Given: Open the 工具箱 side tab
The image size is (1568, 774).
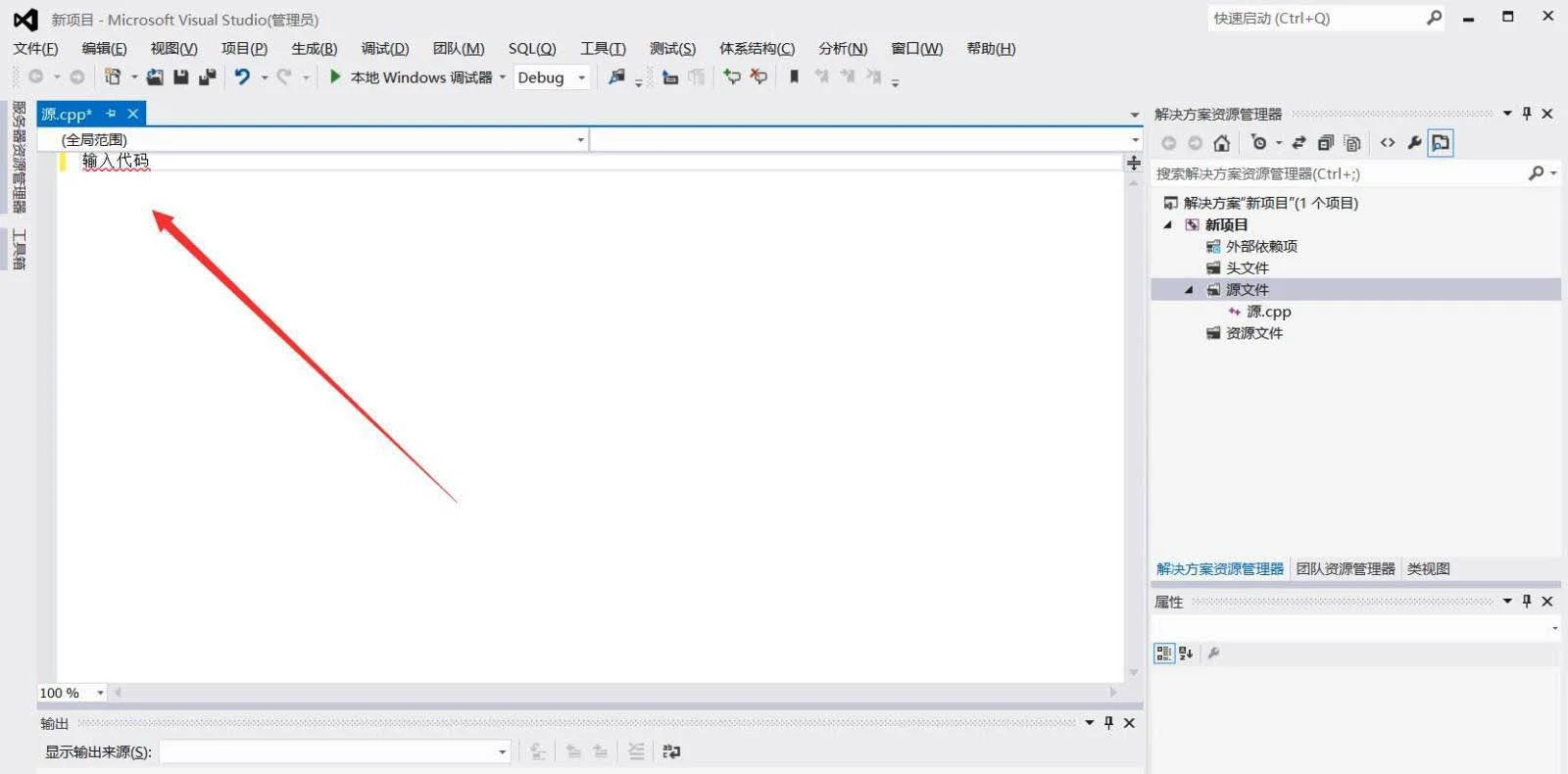Looking at the screenshot, I should tap(19, 249).
